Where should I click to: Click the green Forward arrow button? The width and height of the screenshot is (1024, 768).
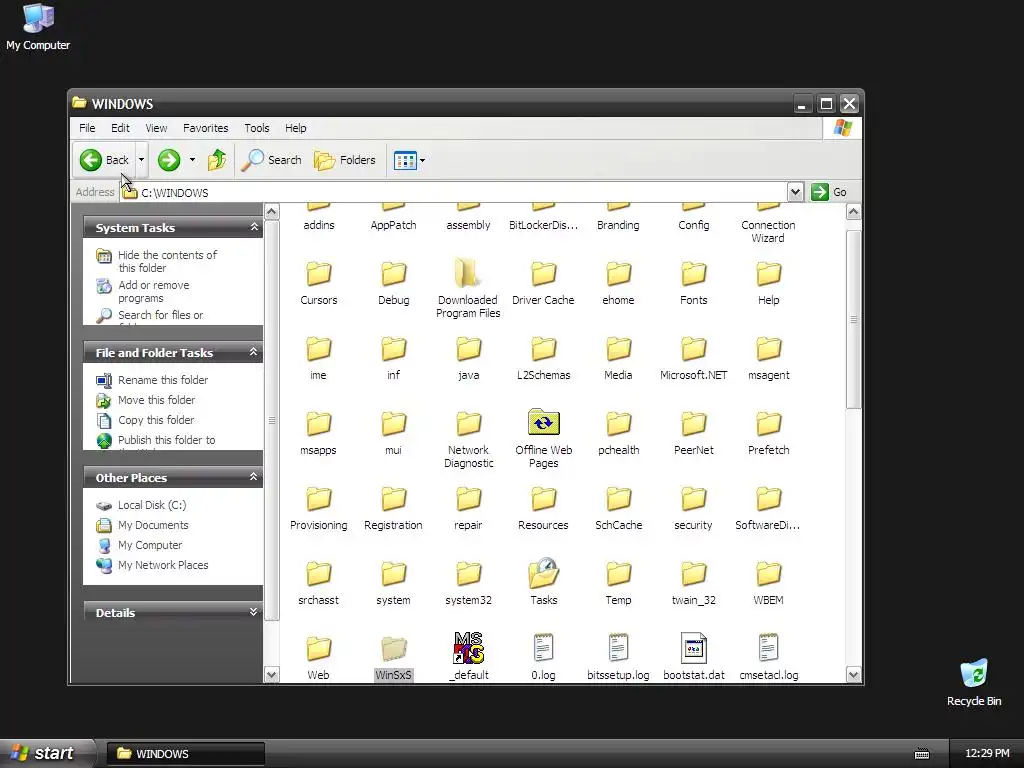click(168, 160)
